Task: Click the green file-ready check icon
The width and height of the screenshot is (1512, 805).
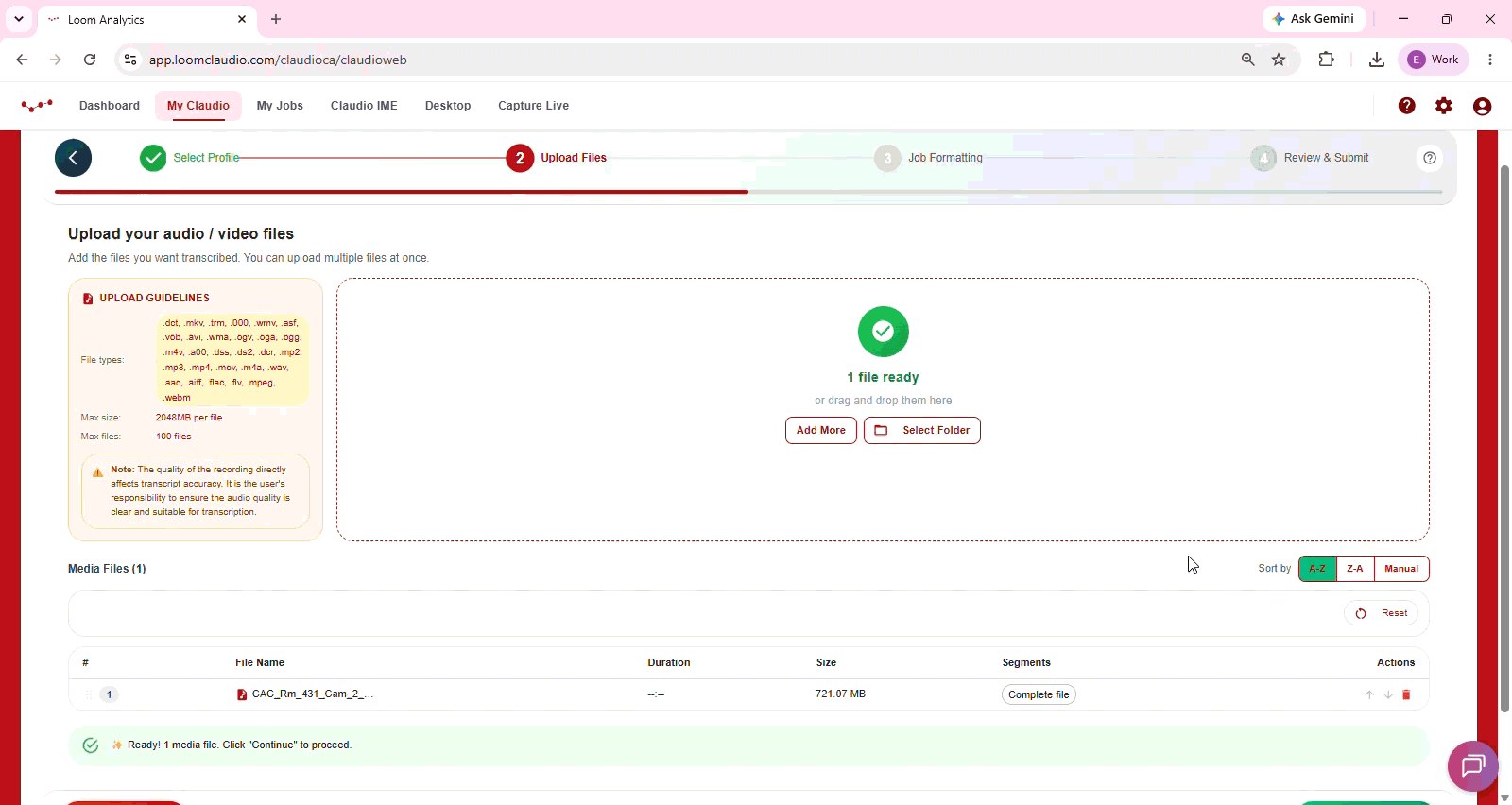Action: coord(884,332)
